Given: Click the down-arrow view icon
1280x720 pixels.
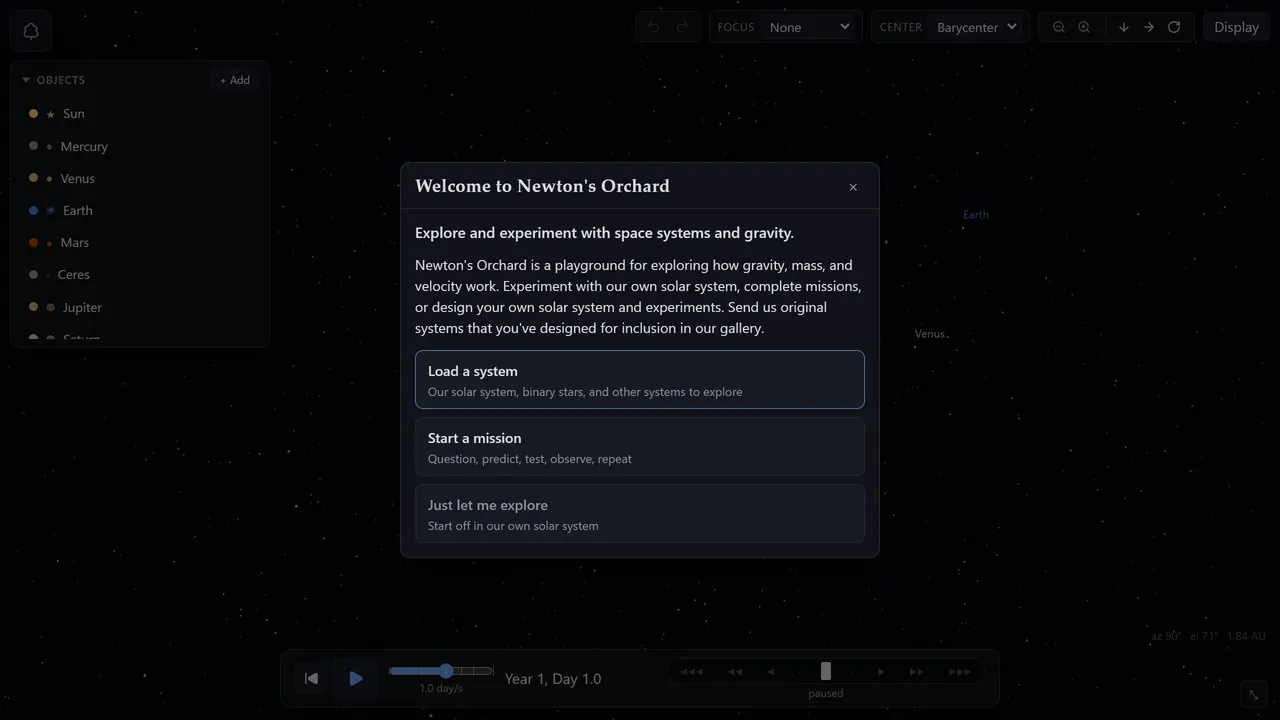Looking at the screenshot, I should click(1124, 27).
